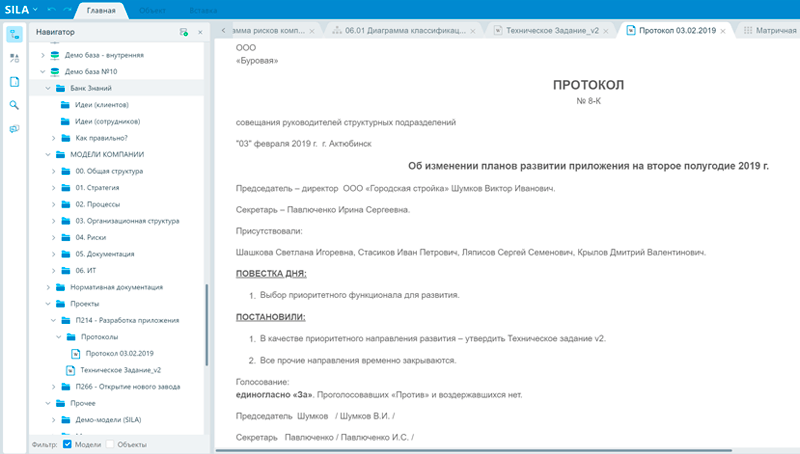
Task: Open Протокол 03.02.2019 in Navigator tree
Action: (x=118, y=353)
